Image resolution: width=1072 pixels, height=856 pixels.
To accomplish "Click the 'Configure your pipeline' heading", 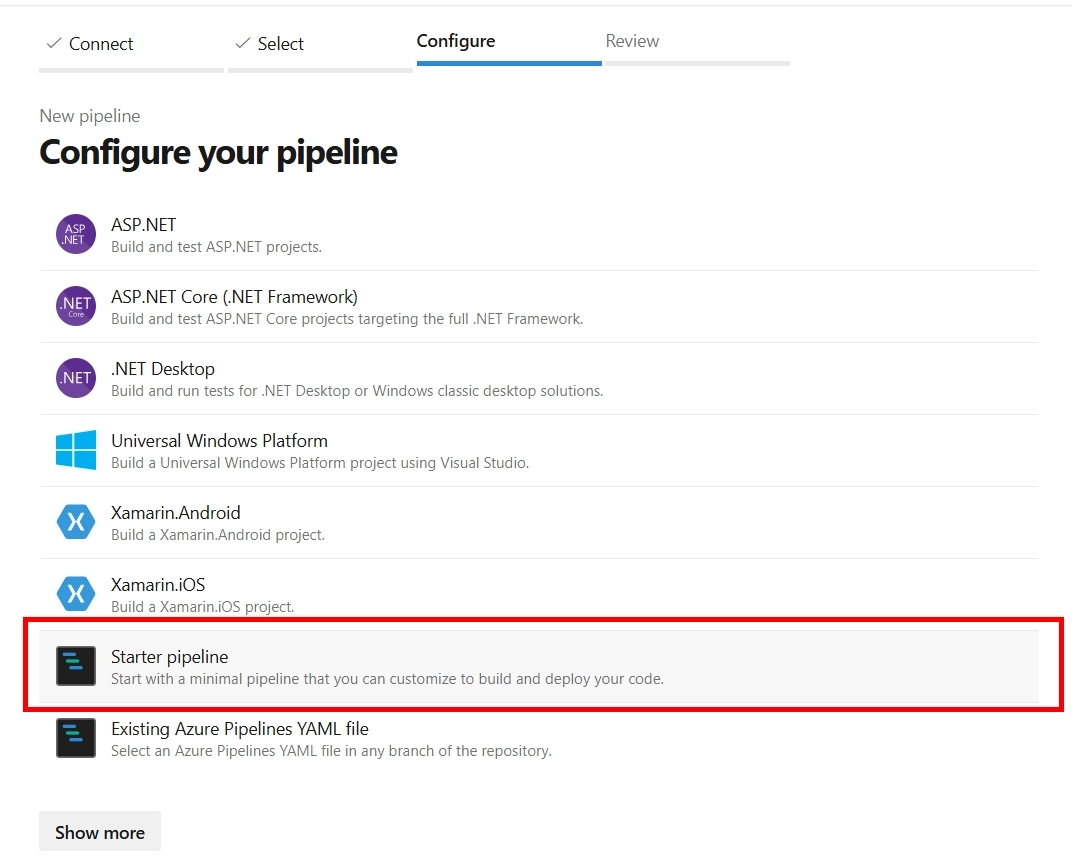I will click(218, 152).
